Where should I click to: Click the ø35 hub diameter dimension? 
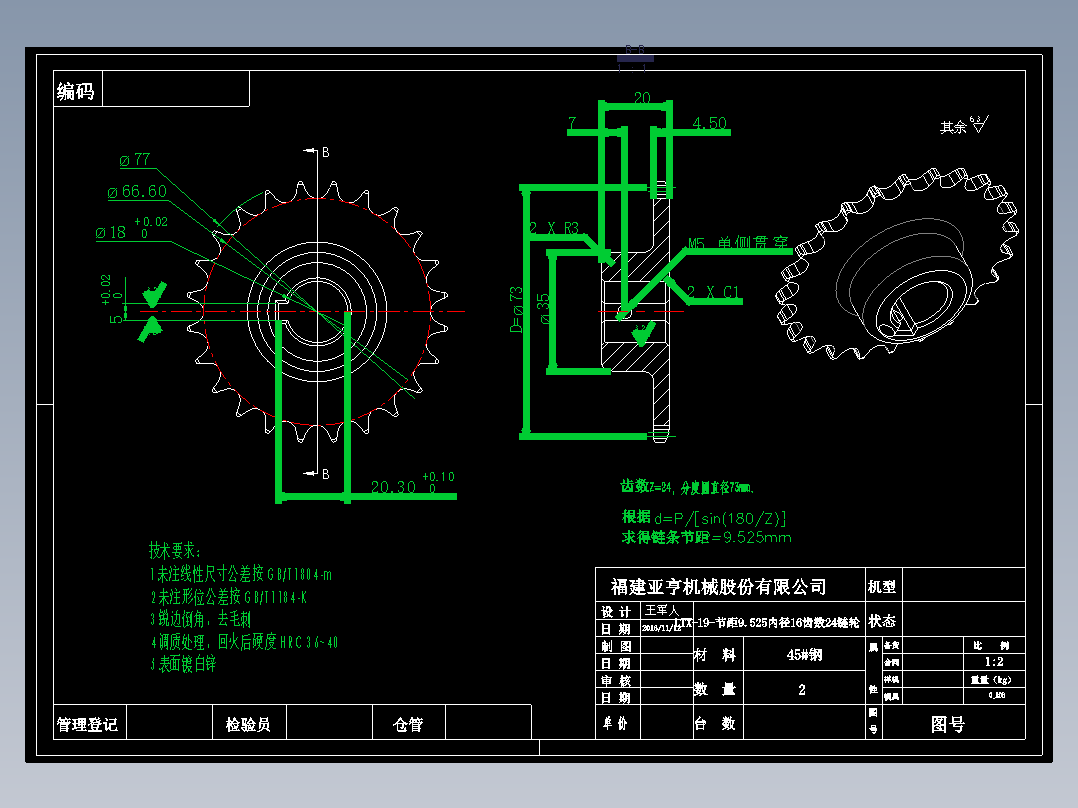[544, 309]
